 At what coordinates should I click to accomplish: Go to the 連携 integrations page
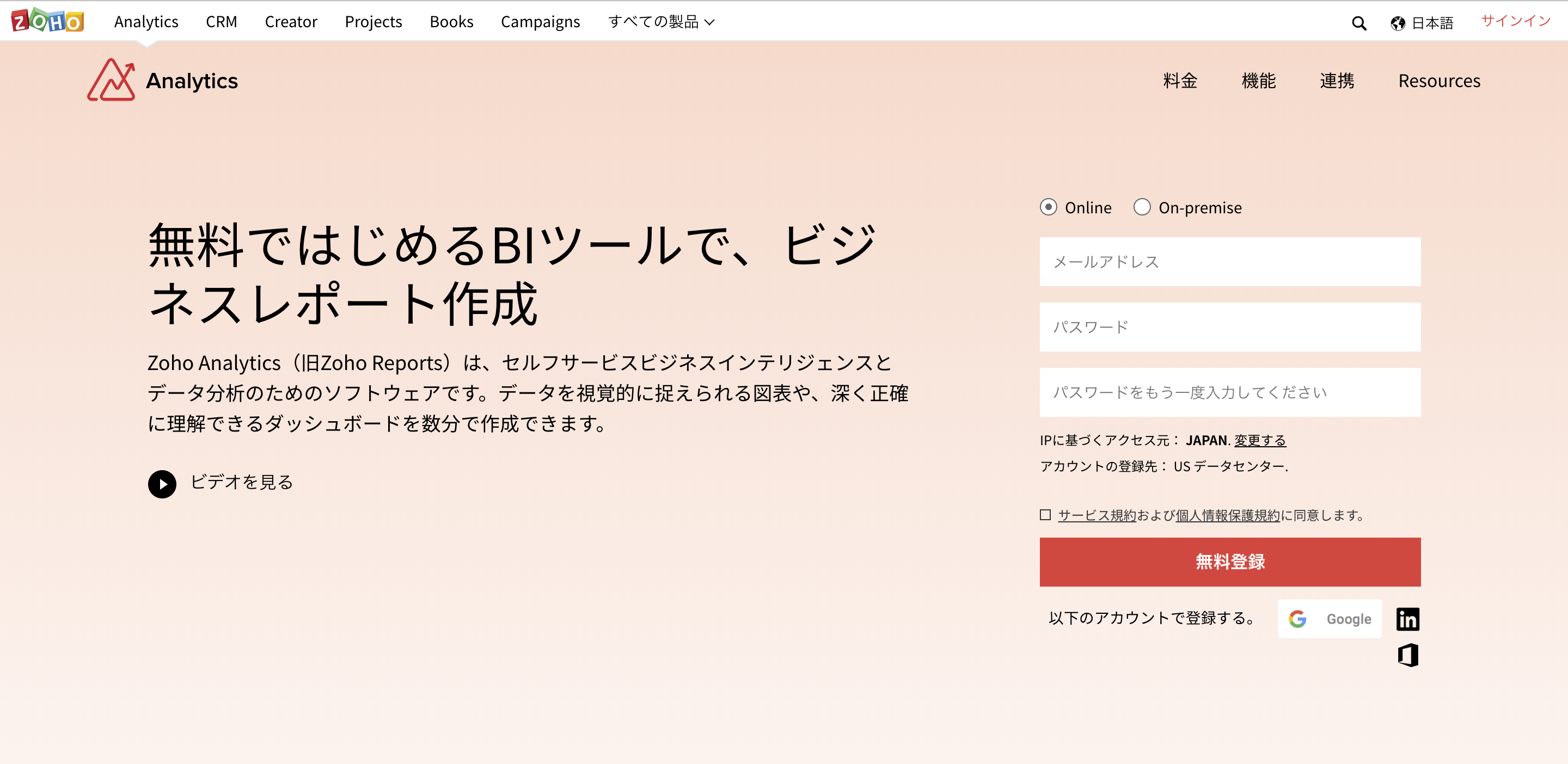click(x=1337, y=81)
